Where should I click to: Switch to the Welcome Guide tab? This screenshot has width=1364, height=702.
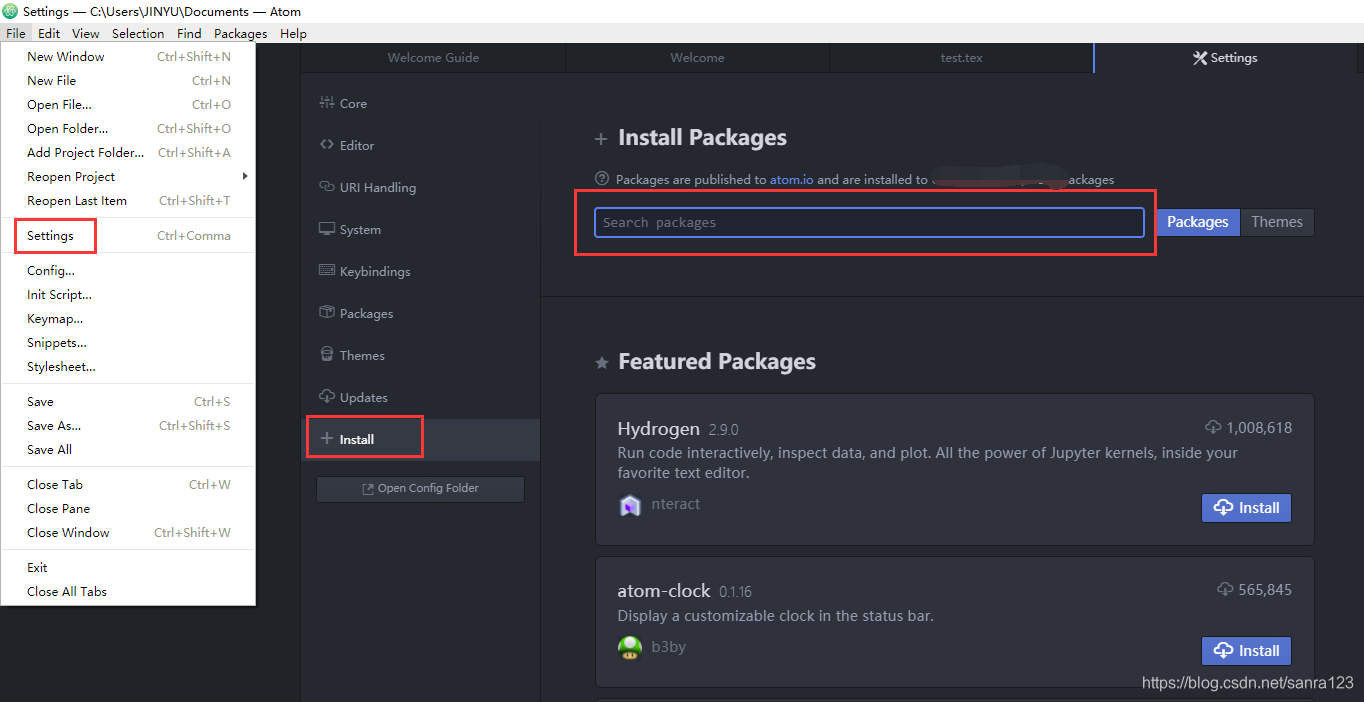433,58
